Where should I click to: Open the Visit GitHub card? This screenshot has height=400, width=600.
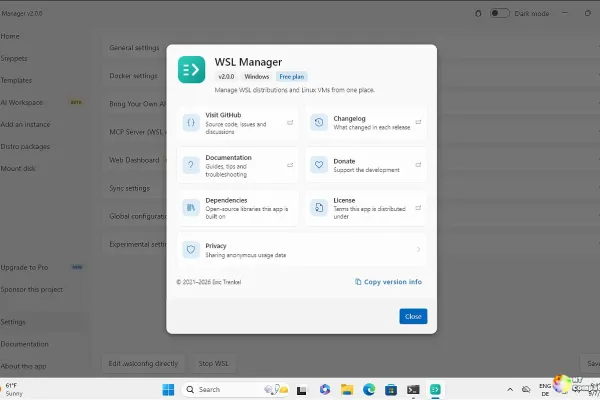(238, 123)
